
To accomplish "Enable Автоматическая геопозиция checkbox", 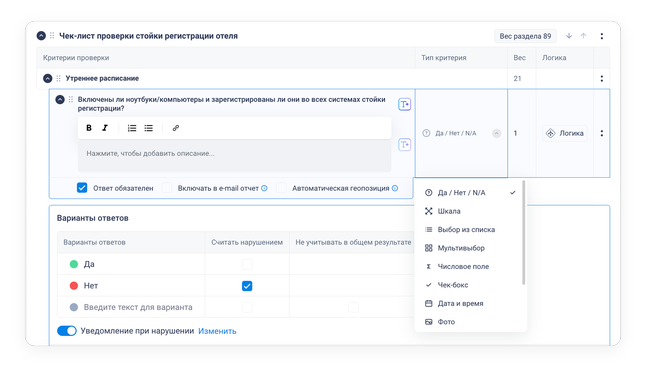I will pos(281,188).
